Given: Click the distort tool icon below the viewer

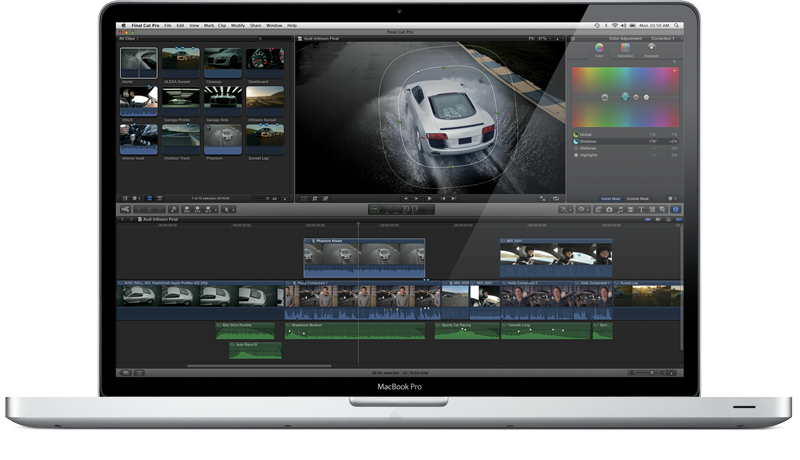Looking at the screenshot, I should (x=325, y=198).
